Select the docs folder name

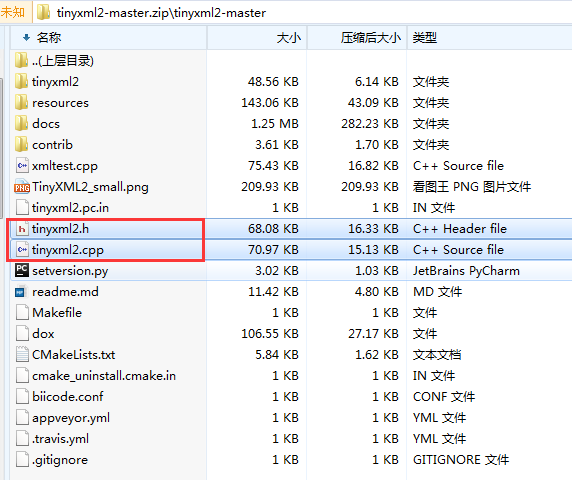click(46, 124)
